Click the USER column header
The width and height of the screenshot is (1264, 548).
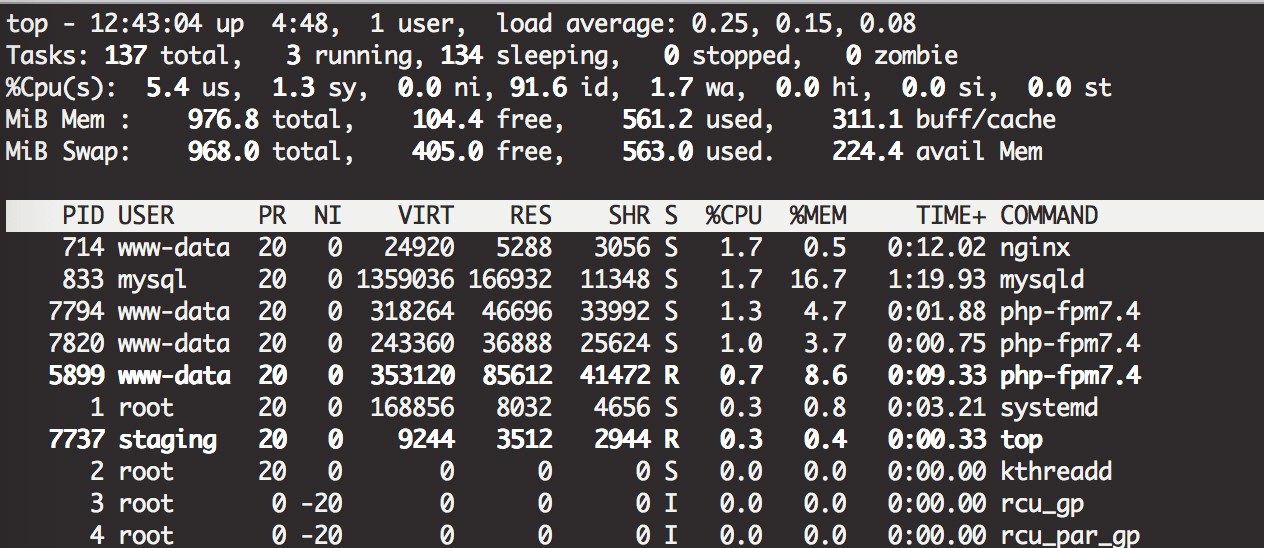[x=146, y=215]
